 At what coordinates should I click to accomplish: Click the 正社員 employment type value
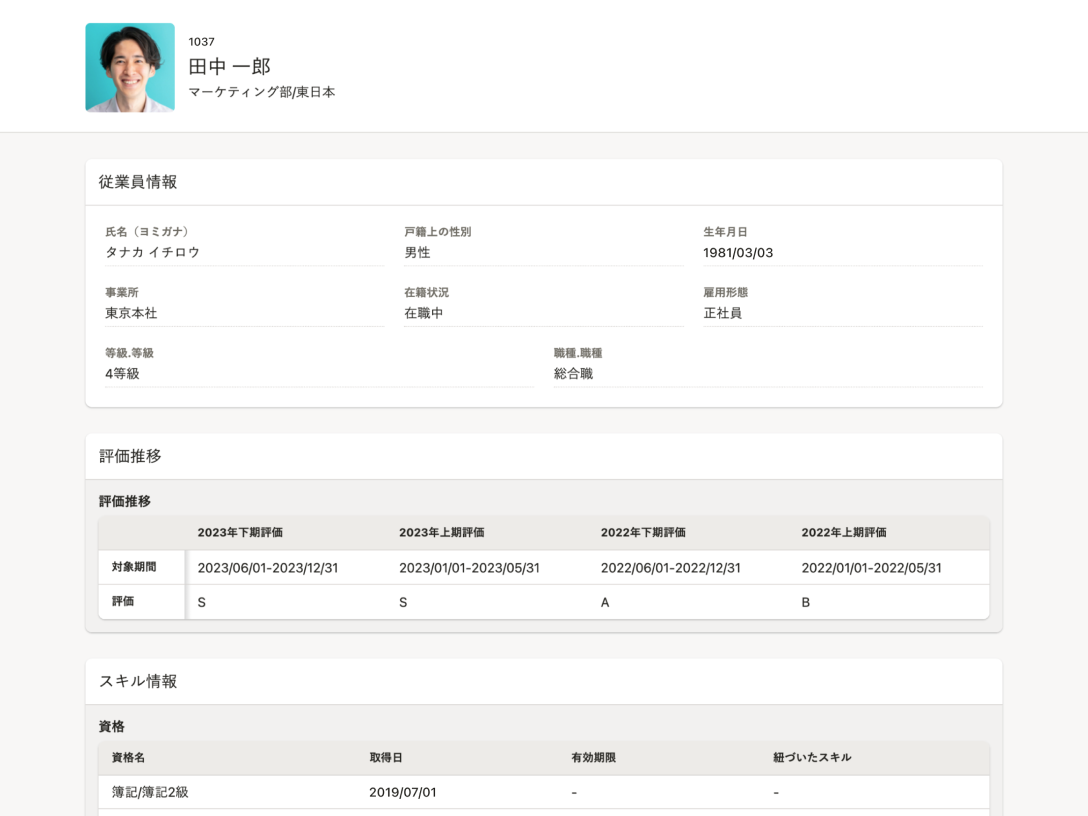(722, 313)
